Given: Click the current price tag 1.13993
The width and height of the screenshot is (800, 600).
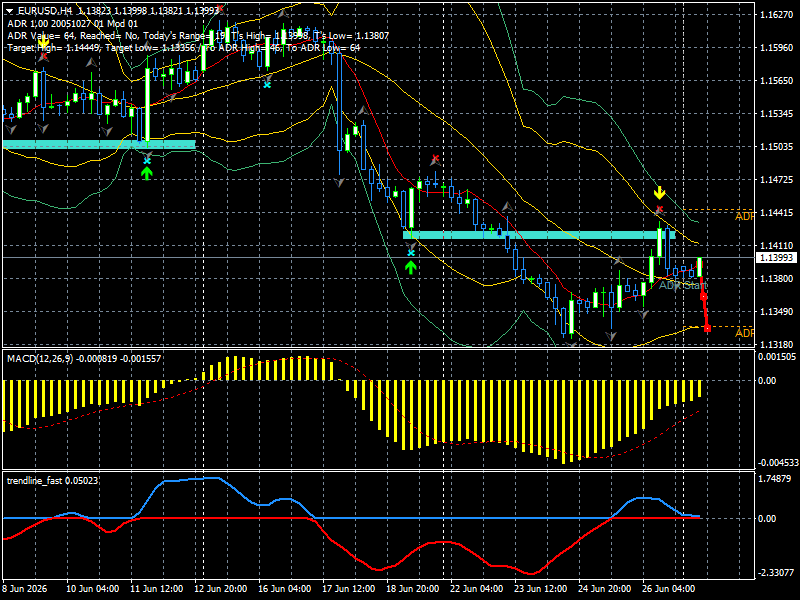Looking at the screenshot, I should [x=777, y=258].
